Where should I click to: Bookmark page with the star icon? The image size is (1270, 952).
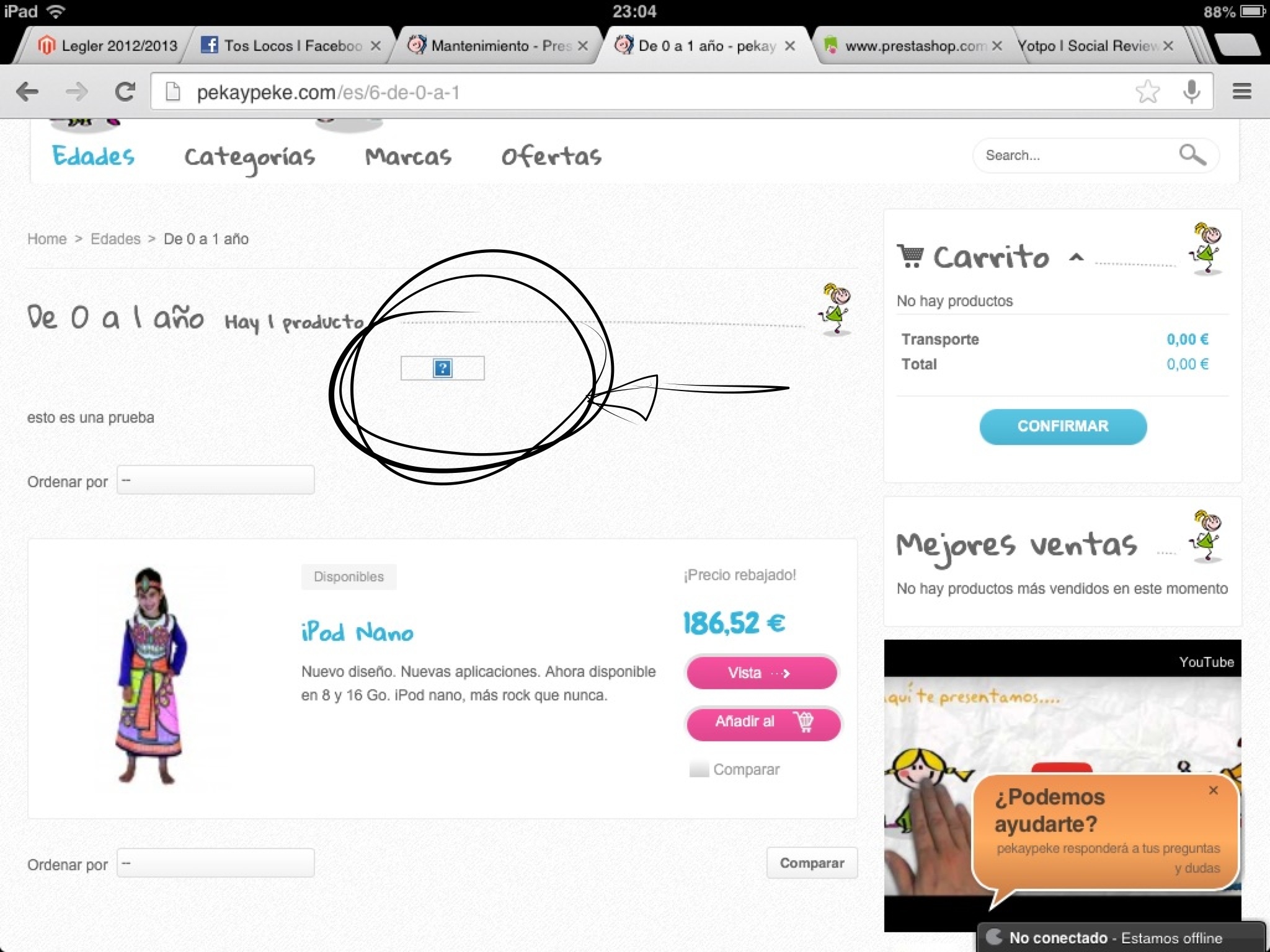[x=1147, y=92]
